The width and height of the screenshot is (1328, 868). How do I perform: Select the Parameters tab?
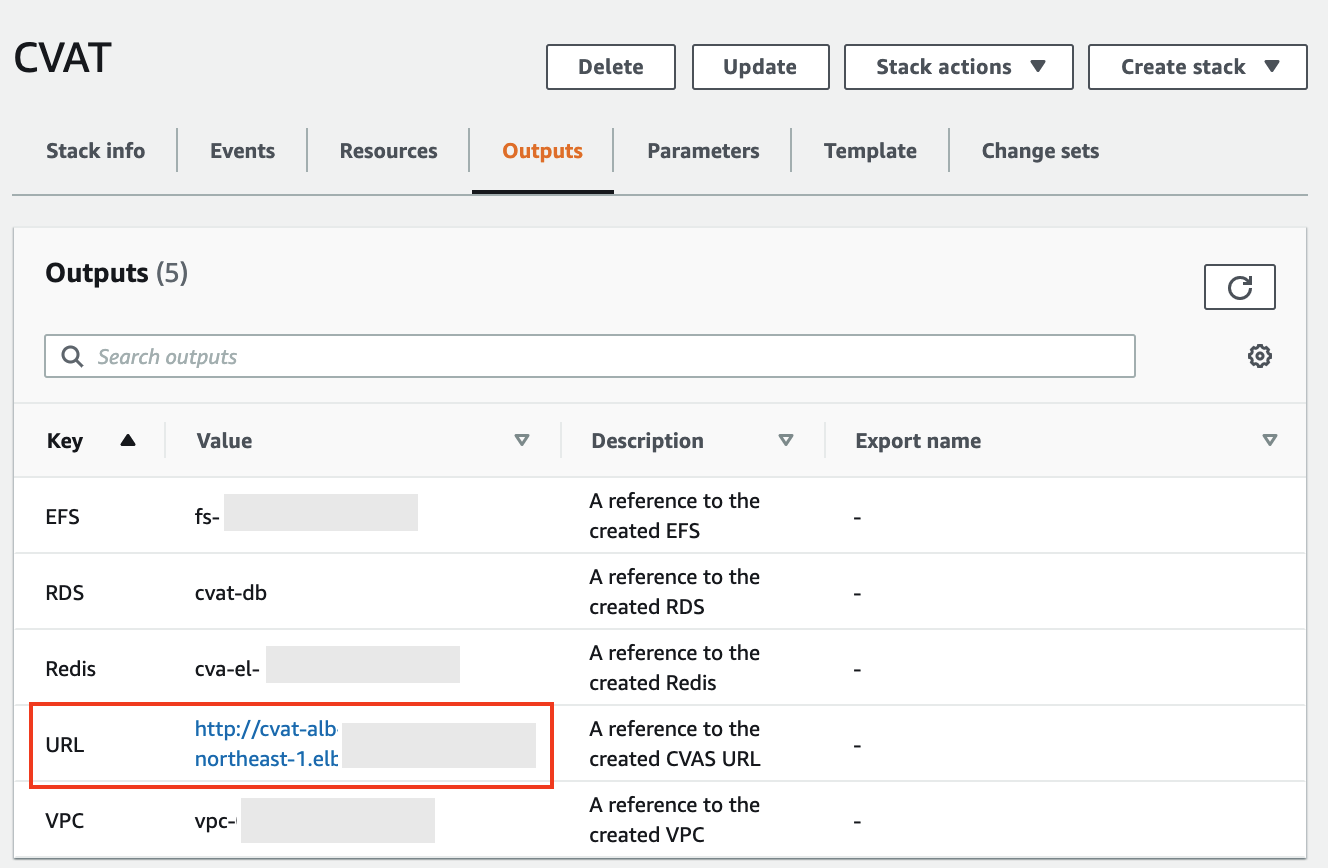coord(703,151)
